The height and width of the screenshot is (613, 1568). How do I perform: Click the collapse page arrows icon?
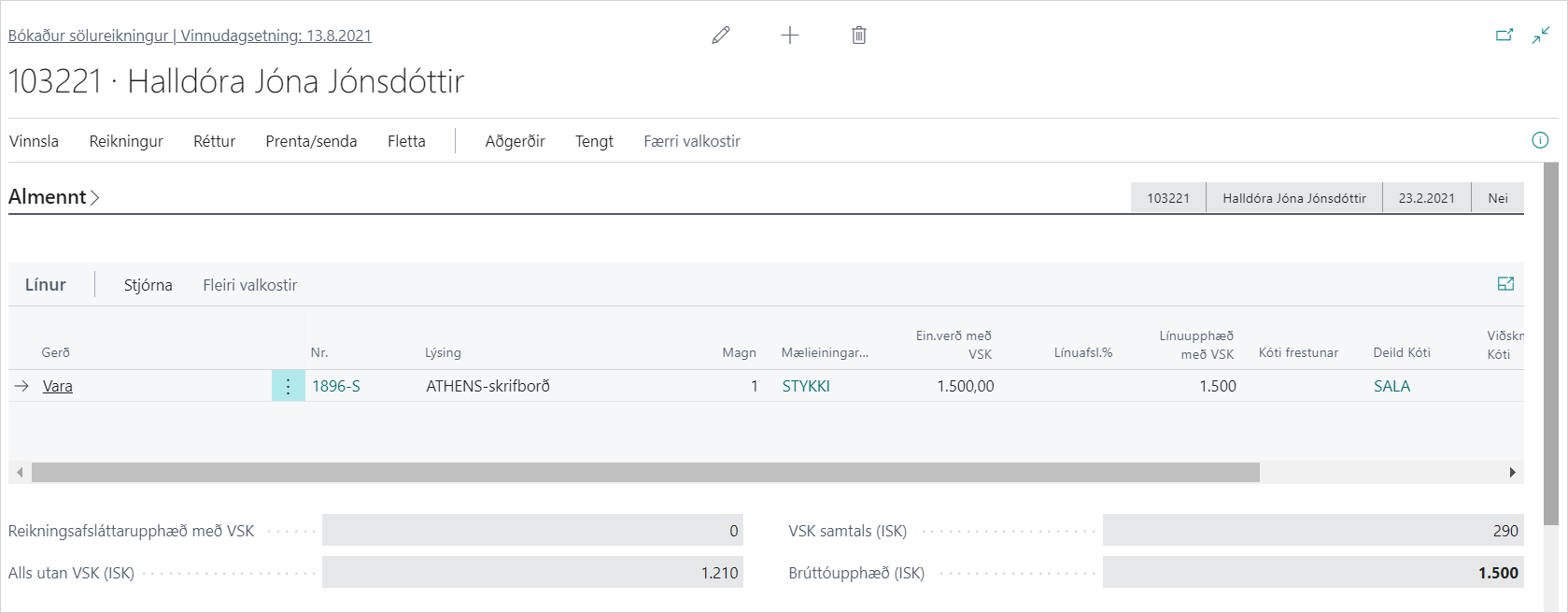click(1541, 36)
